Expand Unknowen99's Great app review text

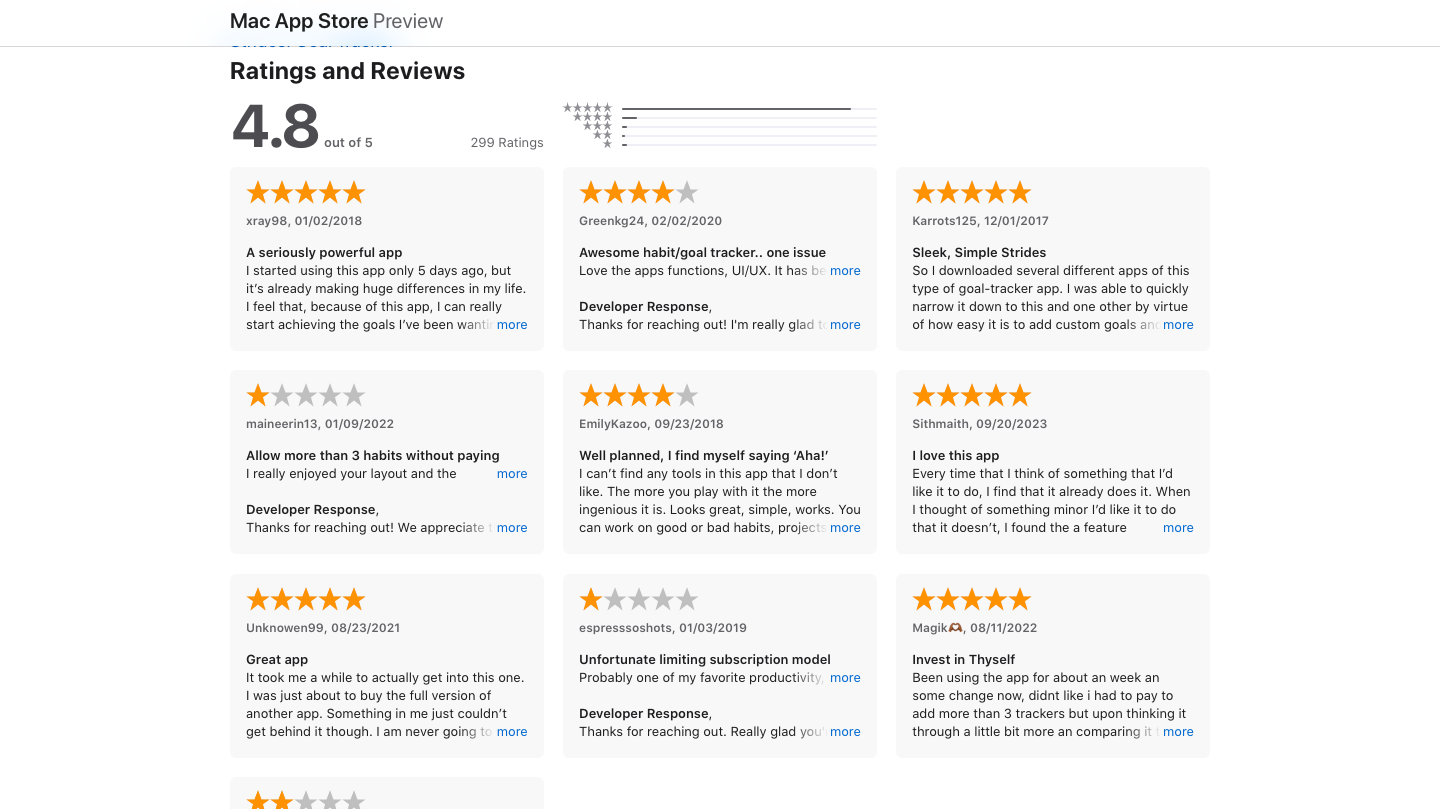pyautogui.click(x=512, y=731)
